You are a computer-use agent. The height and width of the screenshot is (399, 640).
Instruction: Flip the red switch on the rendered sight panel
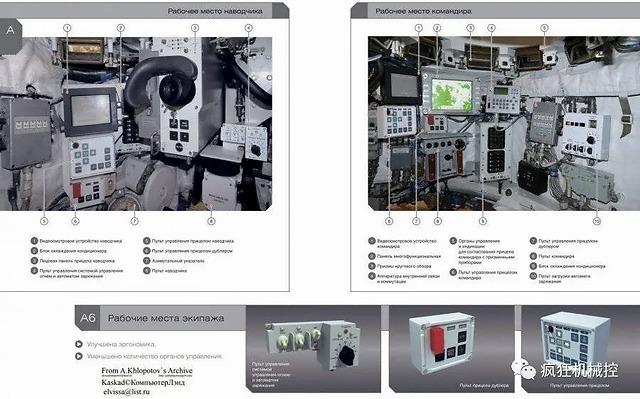tap(436, 338)
